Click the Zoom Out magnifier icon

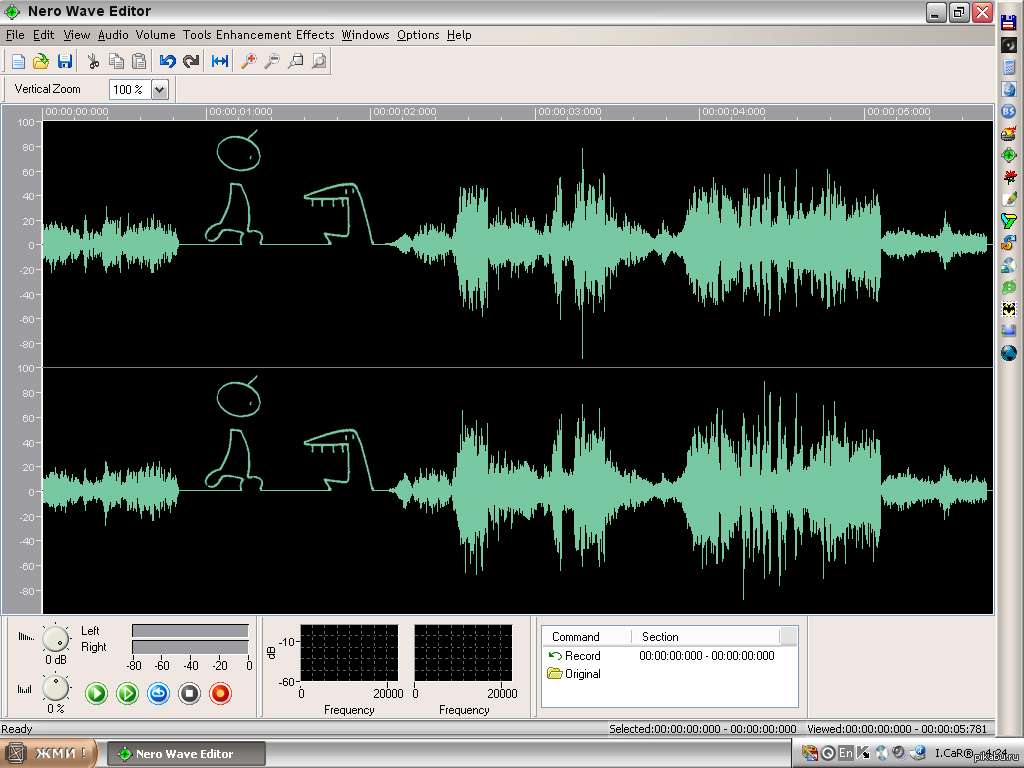click(x=271, y=61)
